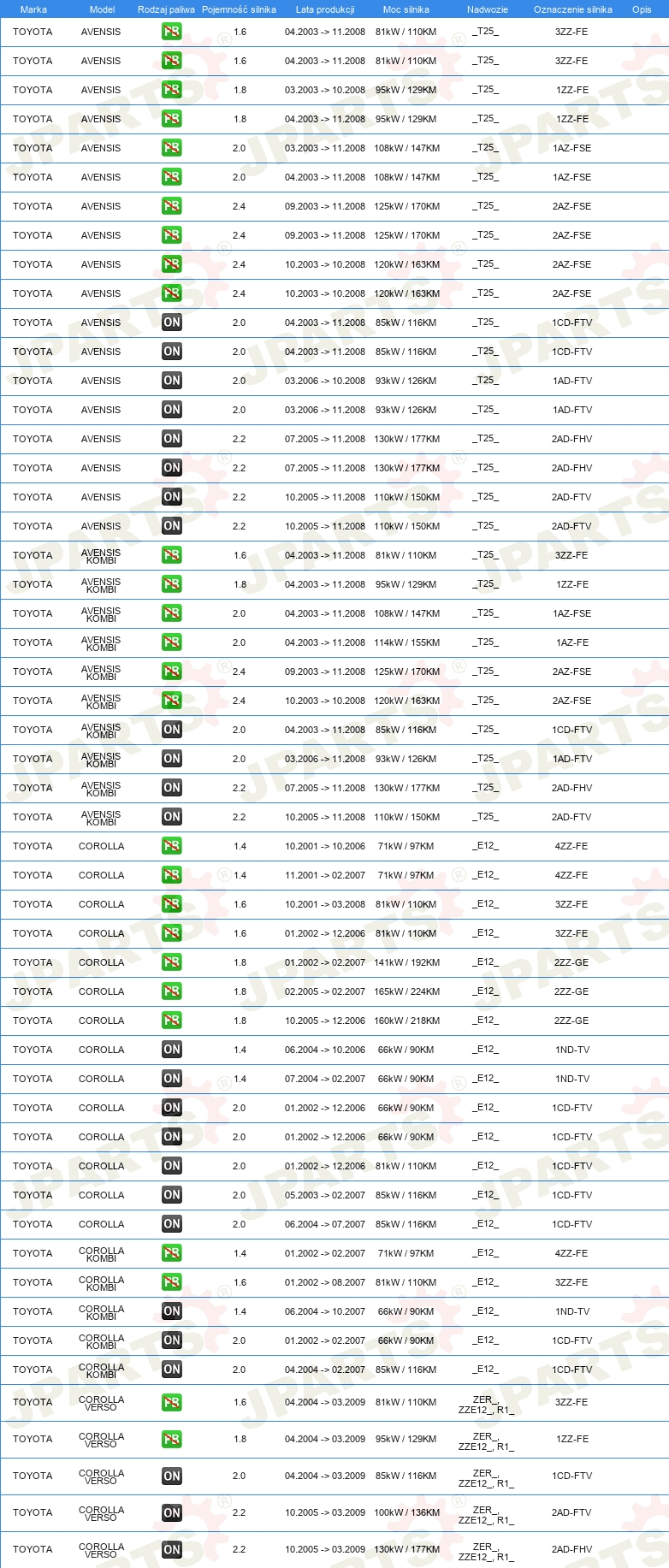Screen dimensions: 669x1568
Task: Click petrol icon for Avensis Kombi 1.8 row
Action: (x=172, y=584)
